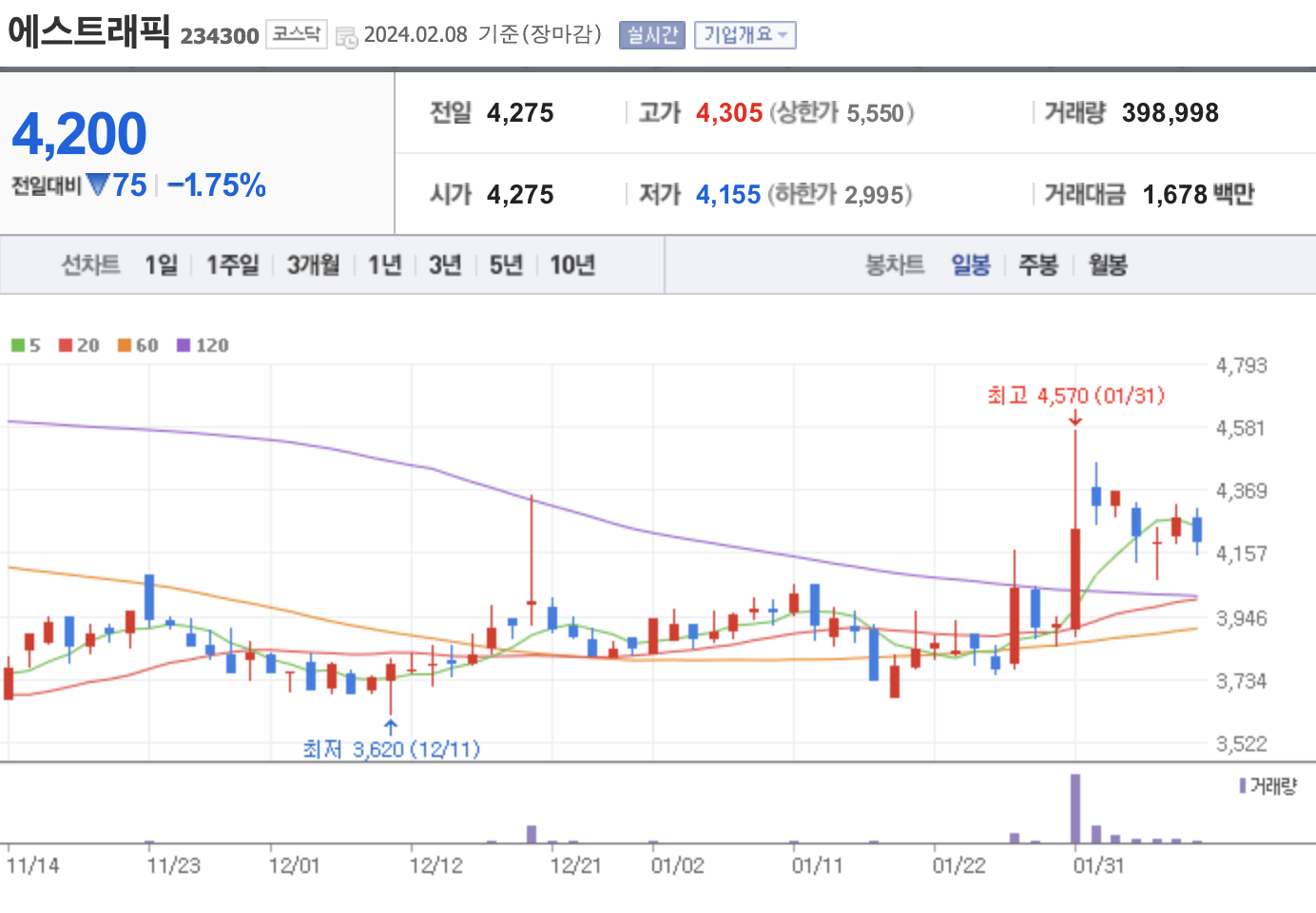Open the 기업개요 dropdown

[745, 35]
